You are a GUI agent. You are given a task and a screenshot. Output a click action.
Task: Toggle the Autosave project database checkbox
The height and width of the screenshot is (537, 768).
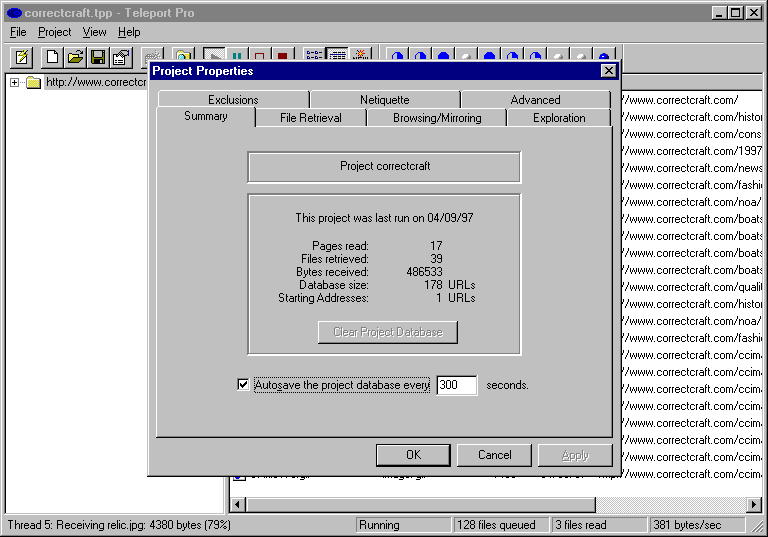(x=243, y=385)
